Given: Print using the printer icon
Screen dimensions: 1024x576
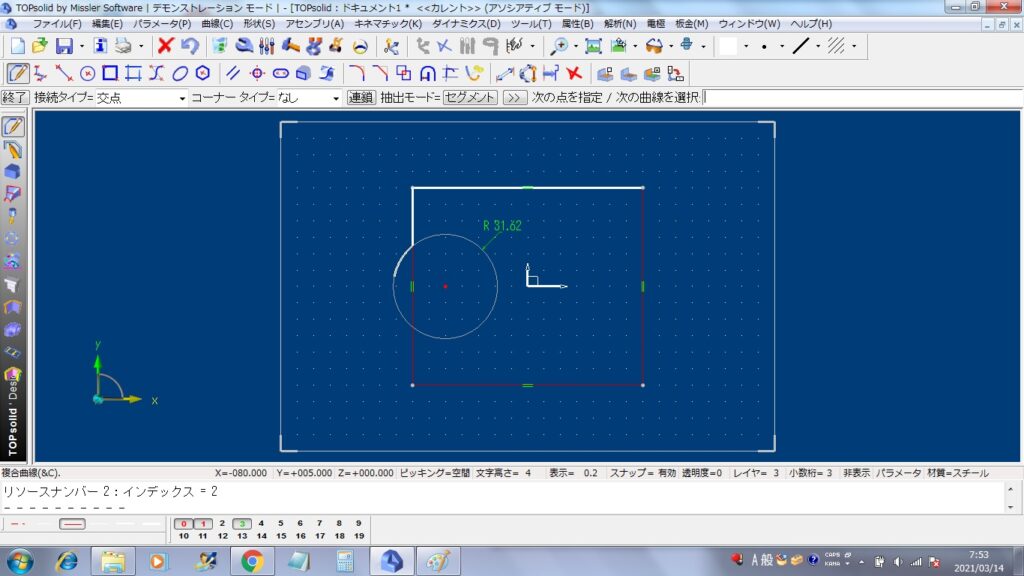Looking at the screenshot, I should pyautogui.click(x=123, y=46).
